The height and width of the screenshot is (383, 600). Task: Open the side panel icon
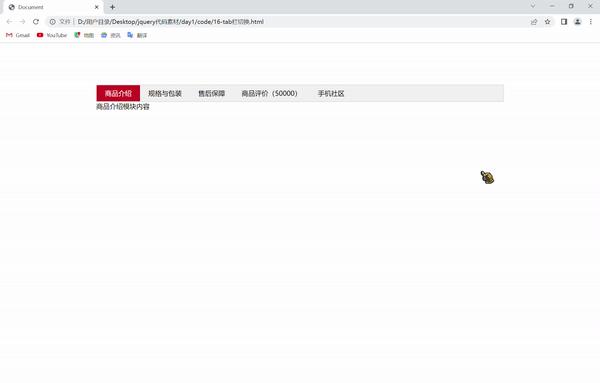564,22
